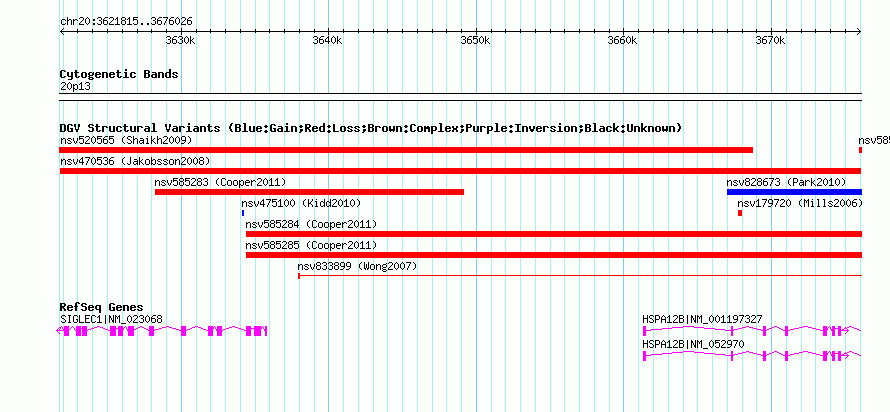Viewport: 890px width, 412px height.
Task: Click the label nsv470536 (Jakobsson2008)
Action: (x=135, y=161)
